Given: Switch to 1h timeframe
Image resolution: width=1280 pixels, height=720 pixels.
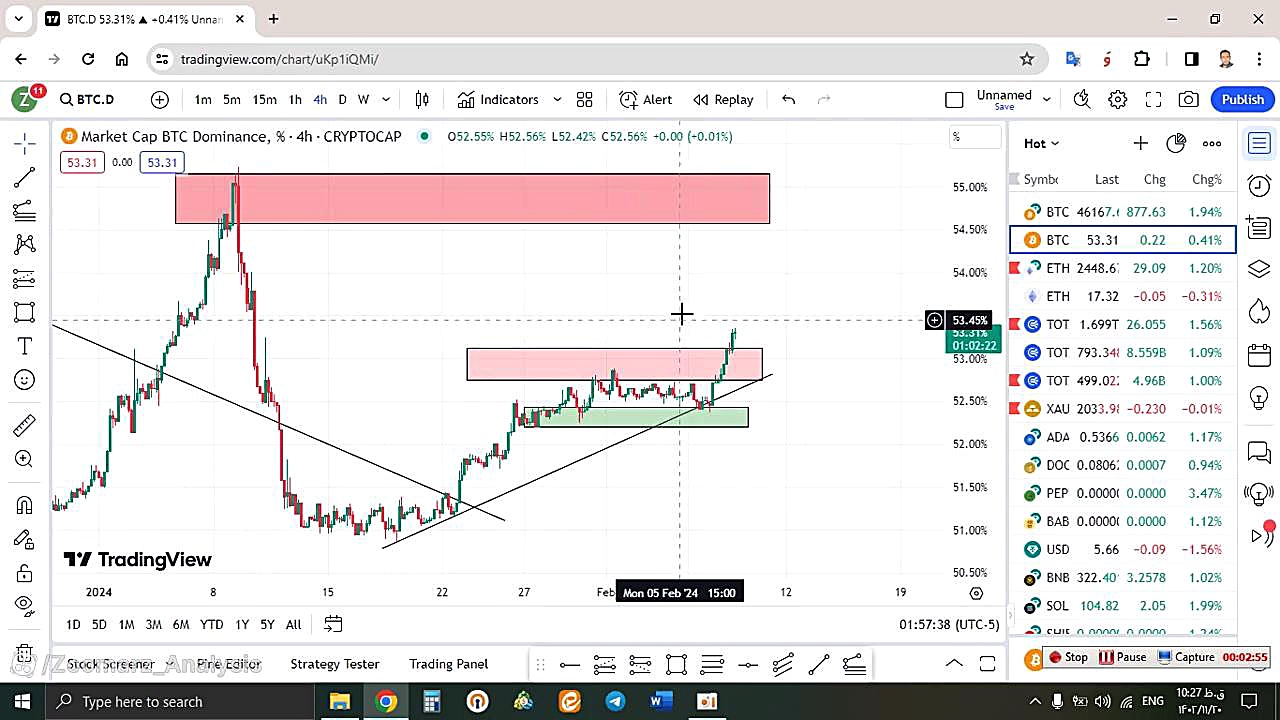Looking at the screenshot, I should 295,99.
